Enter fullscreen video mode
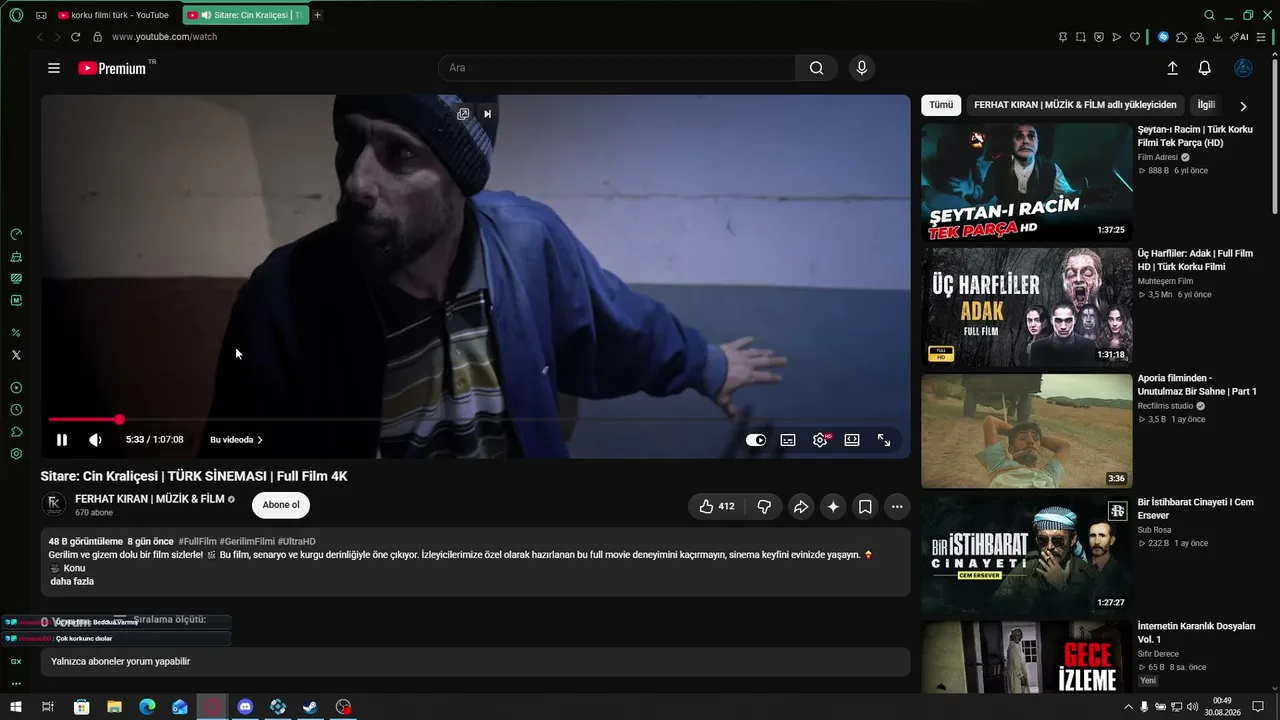This screenshot has height=720, width=1280. tap(884, 440)
